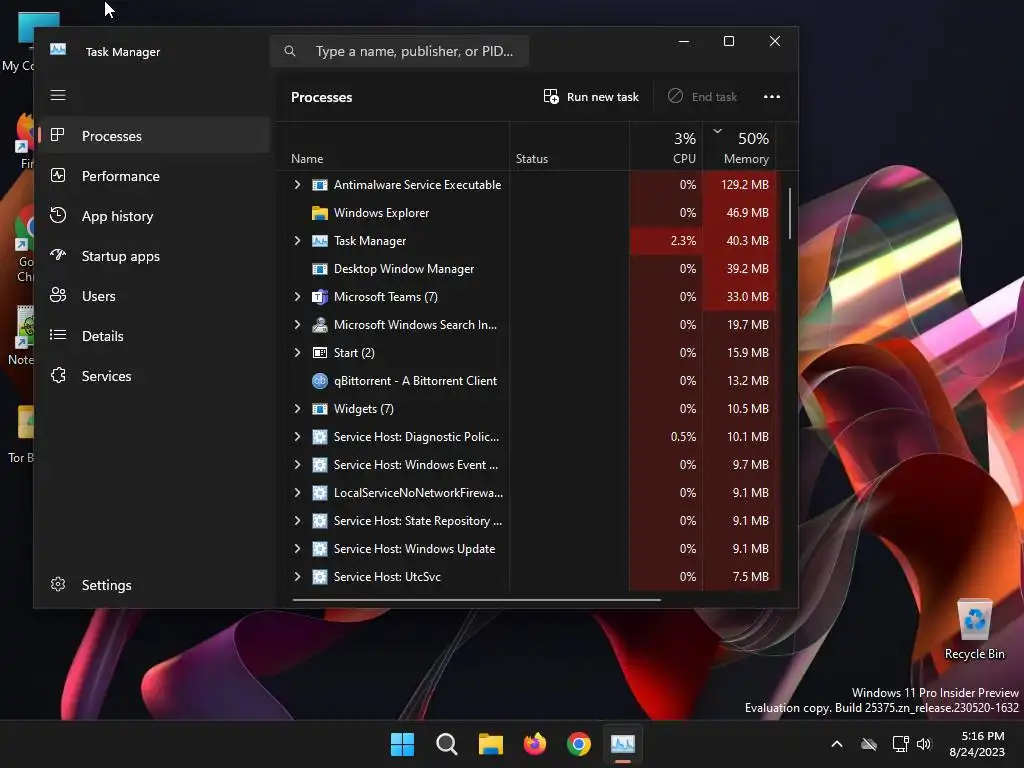This screenshot has width=1024, height=768.
Task: Click the qBittorrent process icon
Action: coord(319,381)
